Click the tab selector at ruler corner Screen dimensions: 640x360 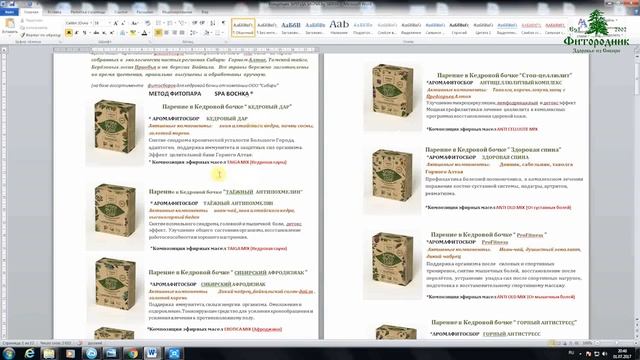(4, 50)
